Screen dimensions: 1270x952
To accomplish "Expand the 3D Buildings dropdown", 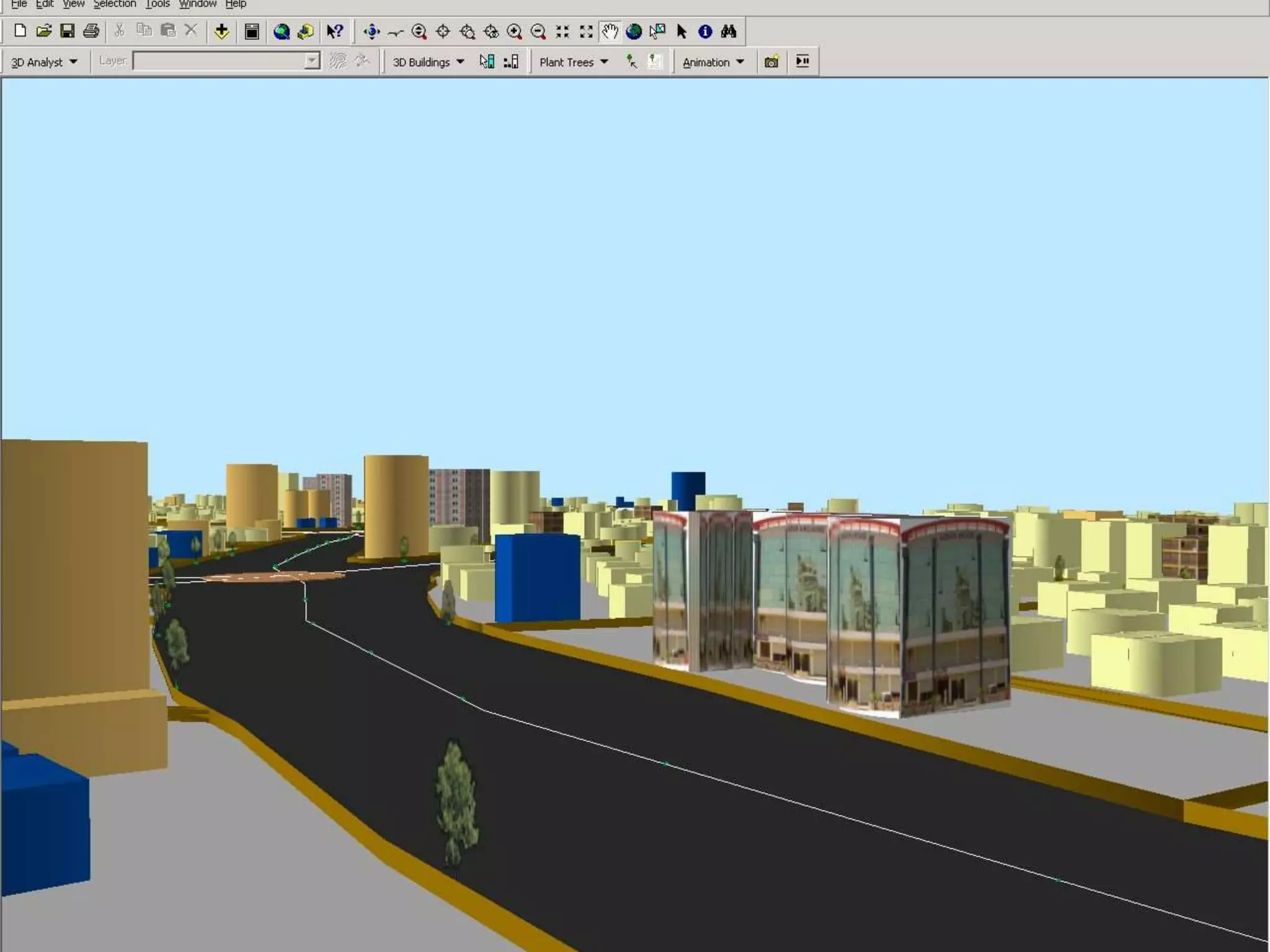I will point(428,62).
